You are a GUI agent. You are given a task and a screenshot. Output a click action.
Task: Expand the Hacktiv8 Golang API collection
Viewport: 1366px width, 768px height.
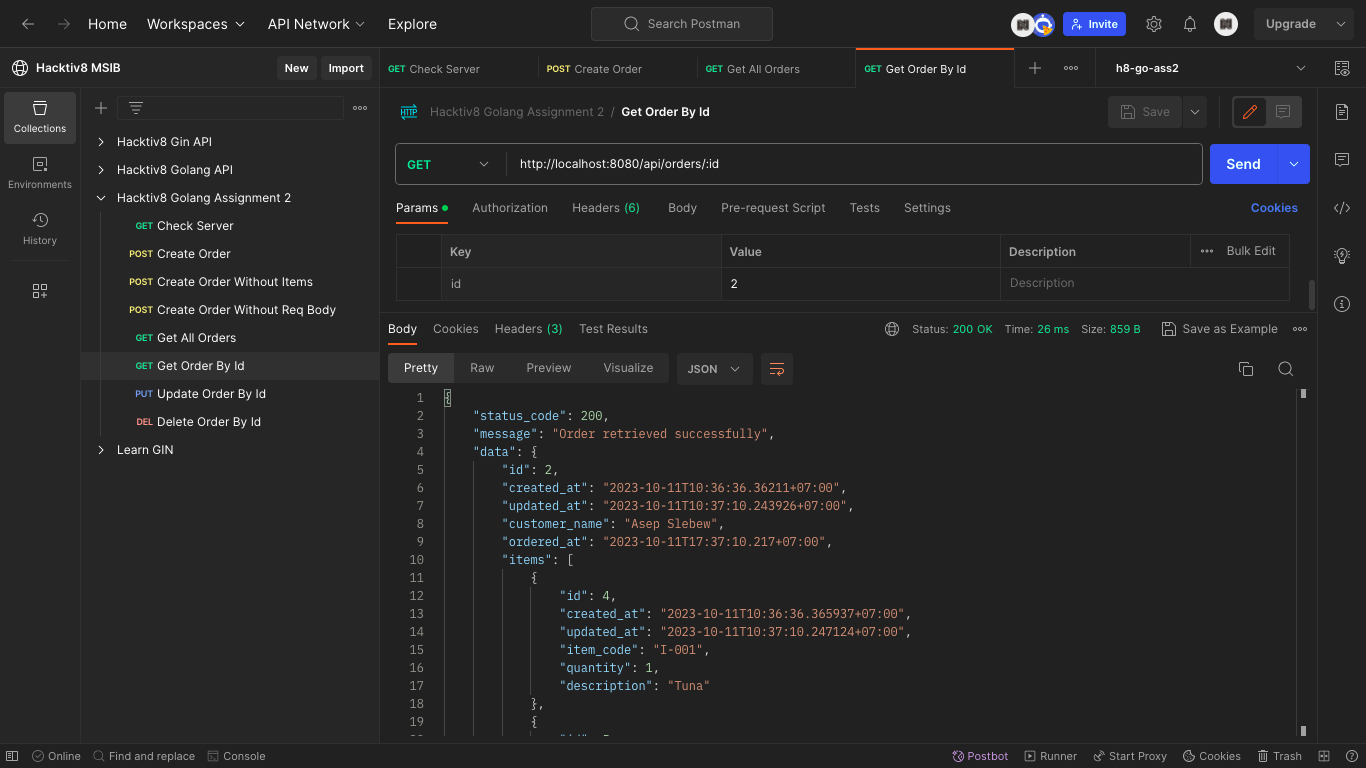point(101,170)
